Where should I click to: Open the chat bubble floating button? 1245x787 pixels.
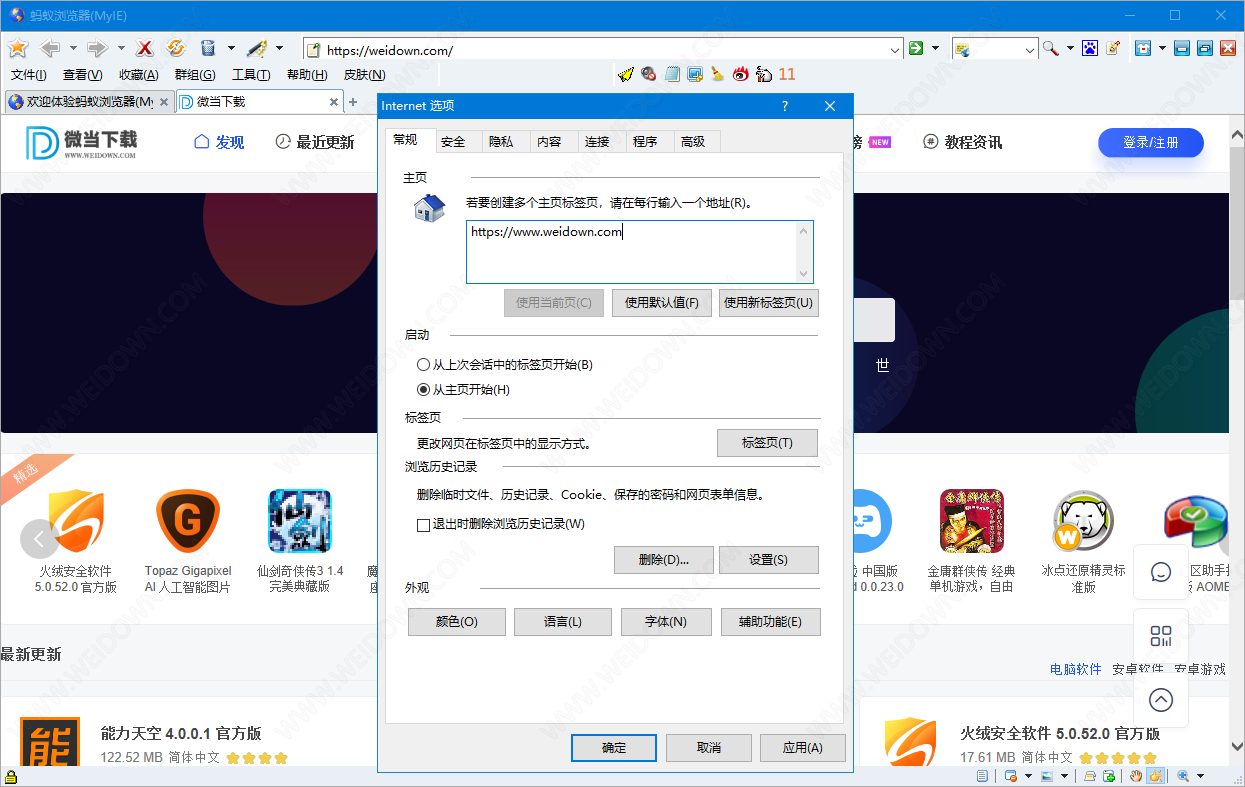pos(1161,572)
